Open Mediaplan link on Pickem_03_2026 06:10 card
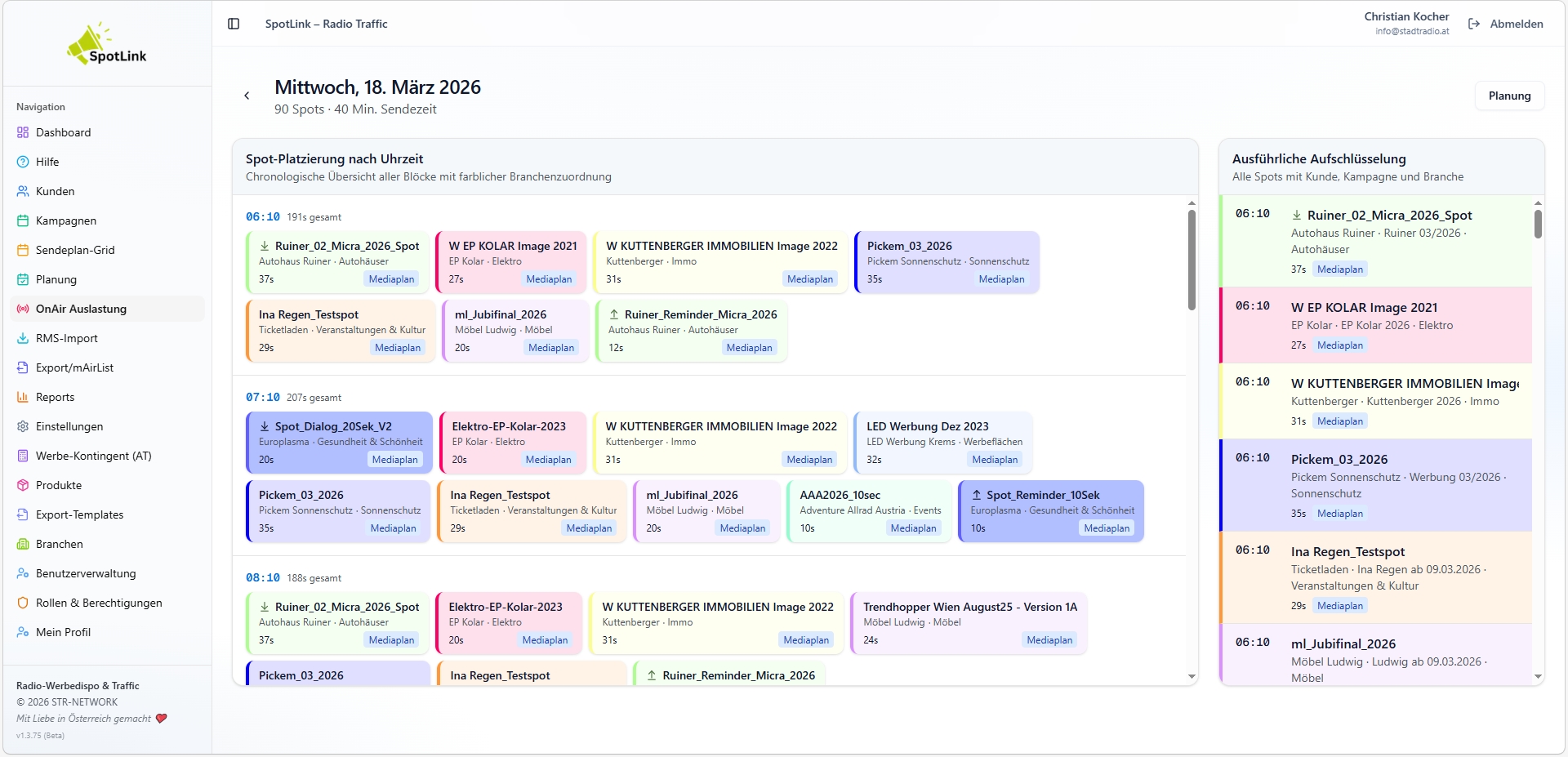This screenshot has width=1568, height=757. click(1000, 279)
